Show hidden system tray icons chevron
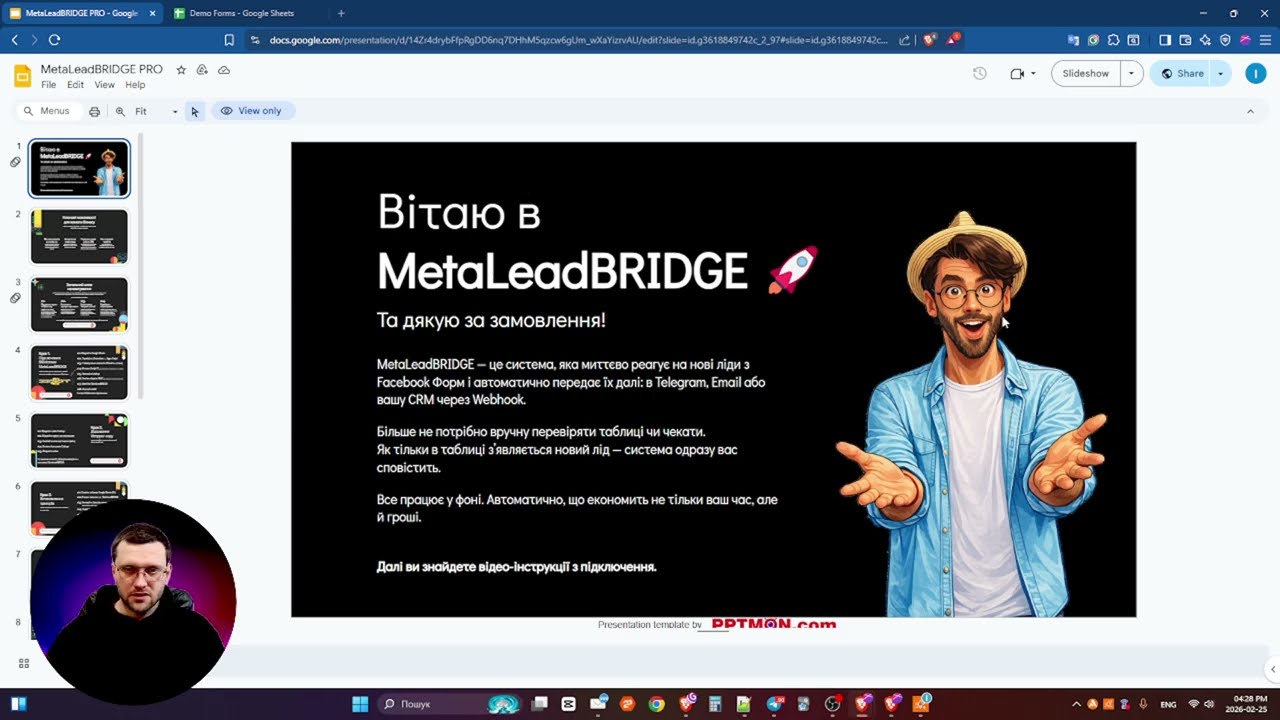 coord(1076,704)
